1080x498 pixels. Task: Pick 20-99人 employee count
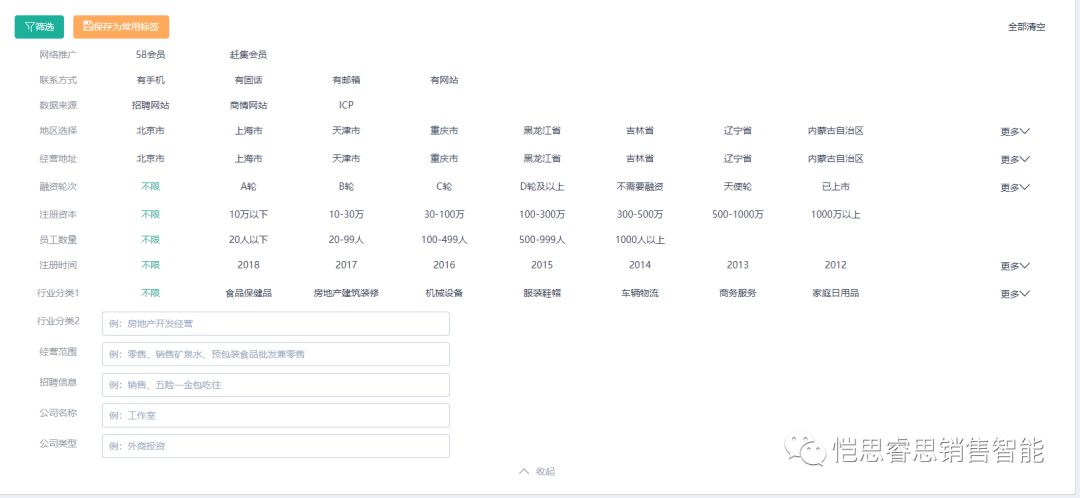(x=346, y=240)
